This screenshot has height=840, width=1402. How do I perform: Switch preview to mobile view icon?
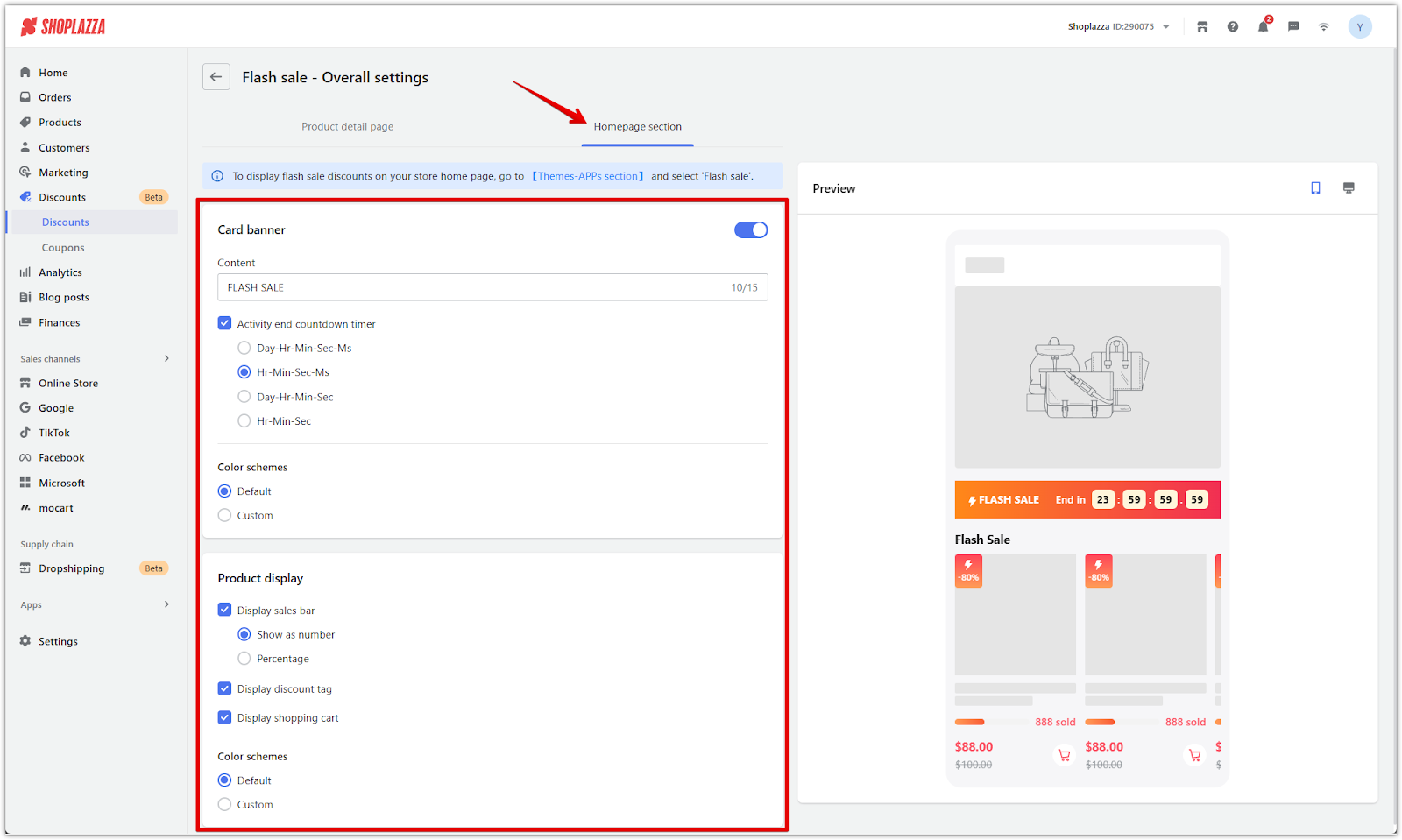click(1315, 188)
